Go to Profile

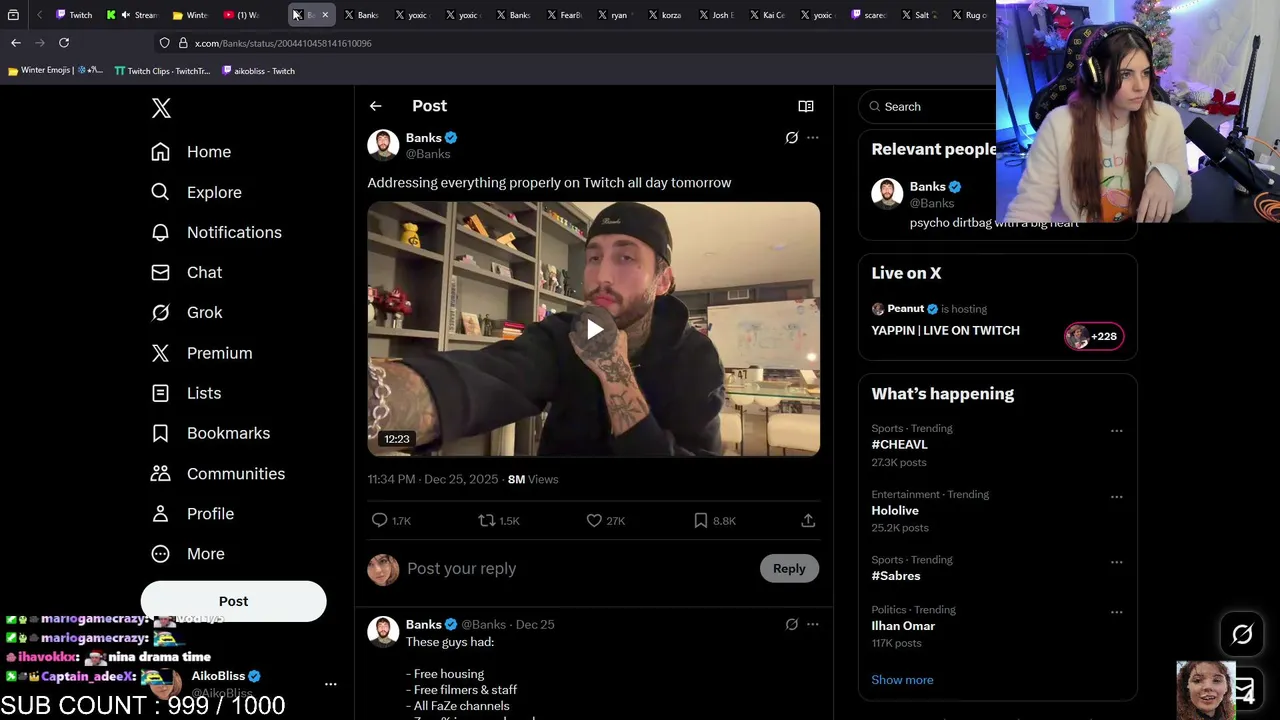(x=192, y=513)
